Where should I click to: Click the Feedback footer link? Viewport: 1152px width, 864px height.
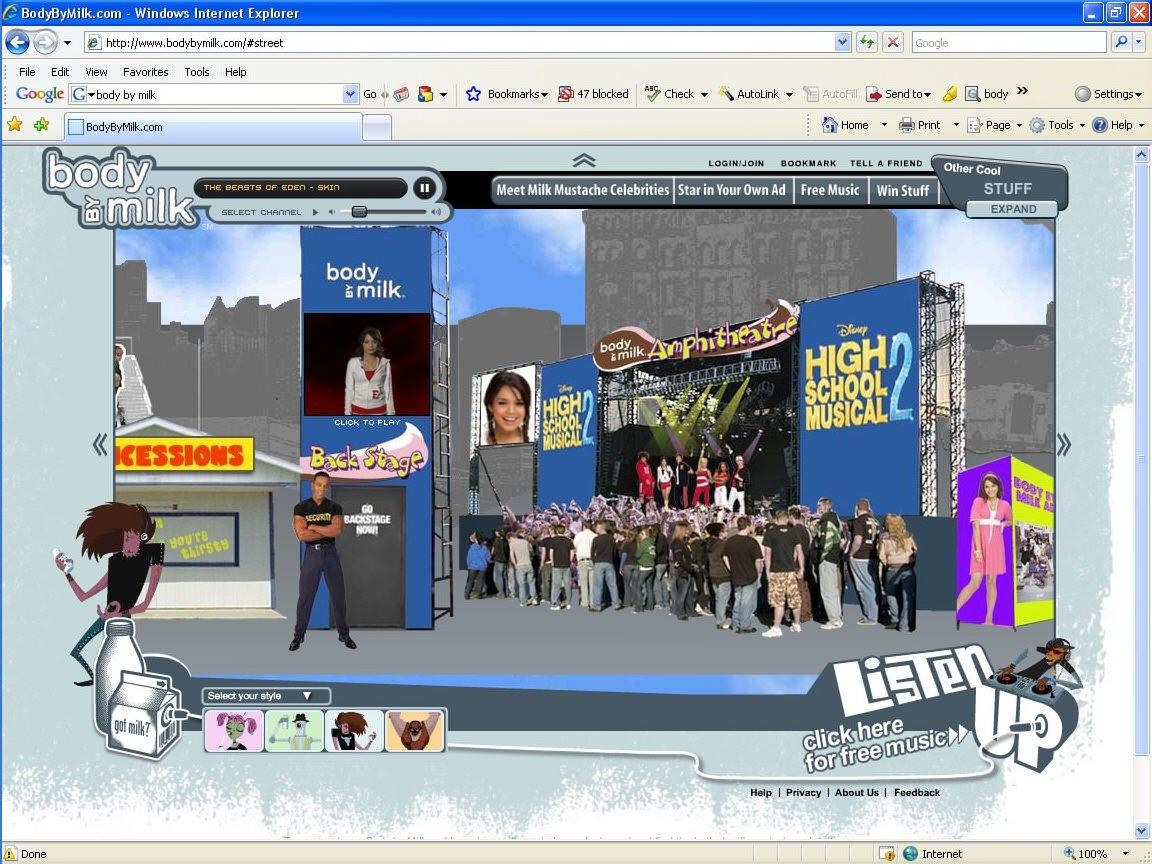pos(917,792)
